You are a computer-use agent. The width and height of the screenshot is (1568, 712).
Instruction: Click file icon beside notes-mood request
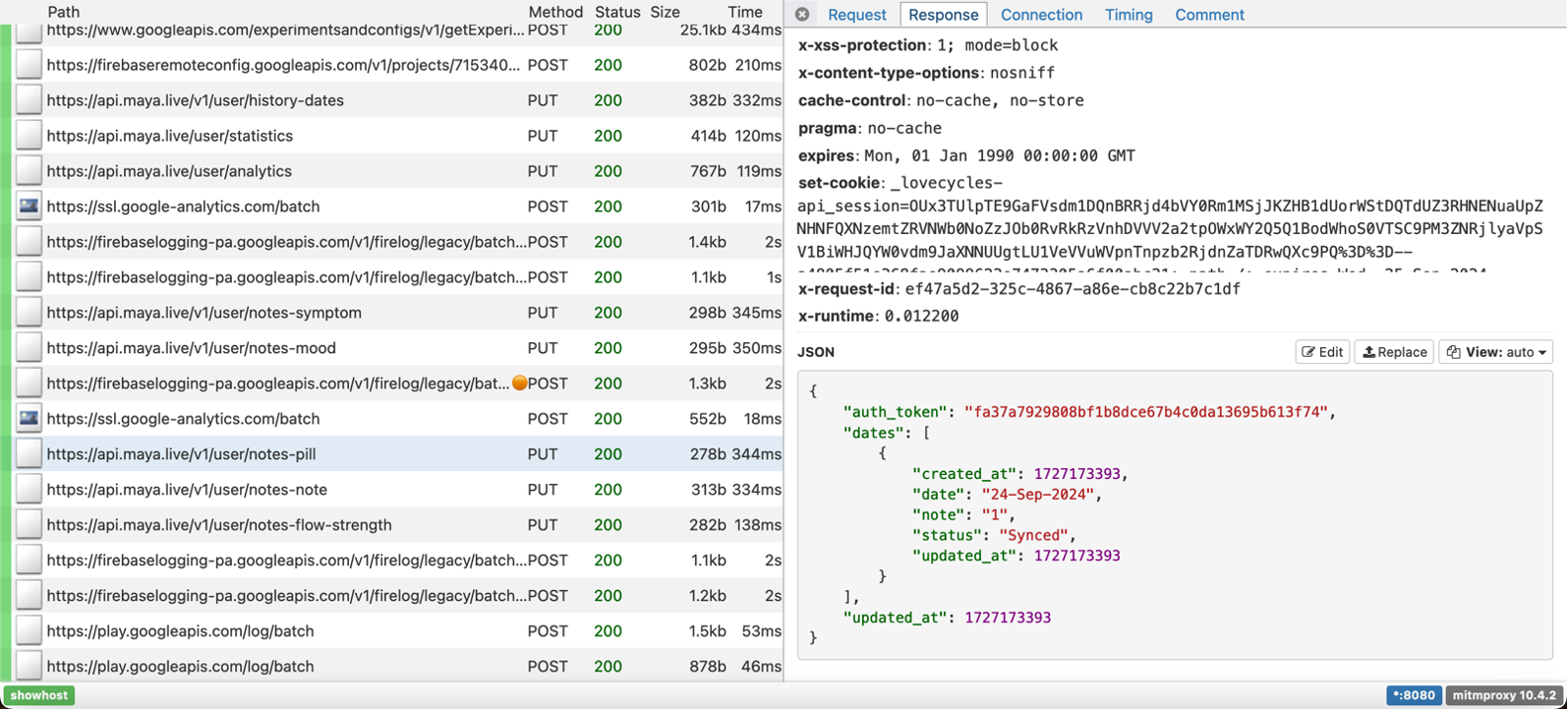[29, 348]
